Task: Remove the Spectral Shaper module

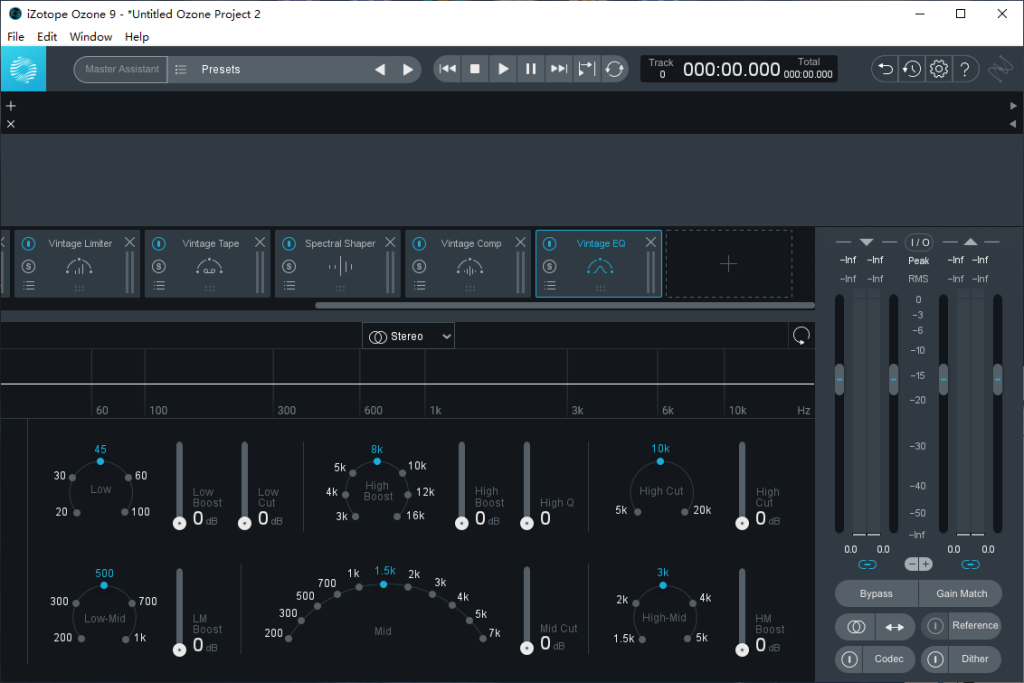Action: [390, 242]
